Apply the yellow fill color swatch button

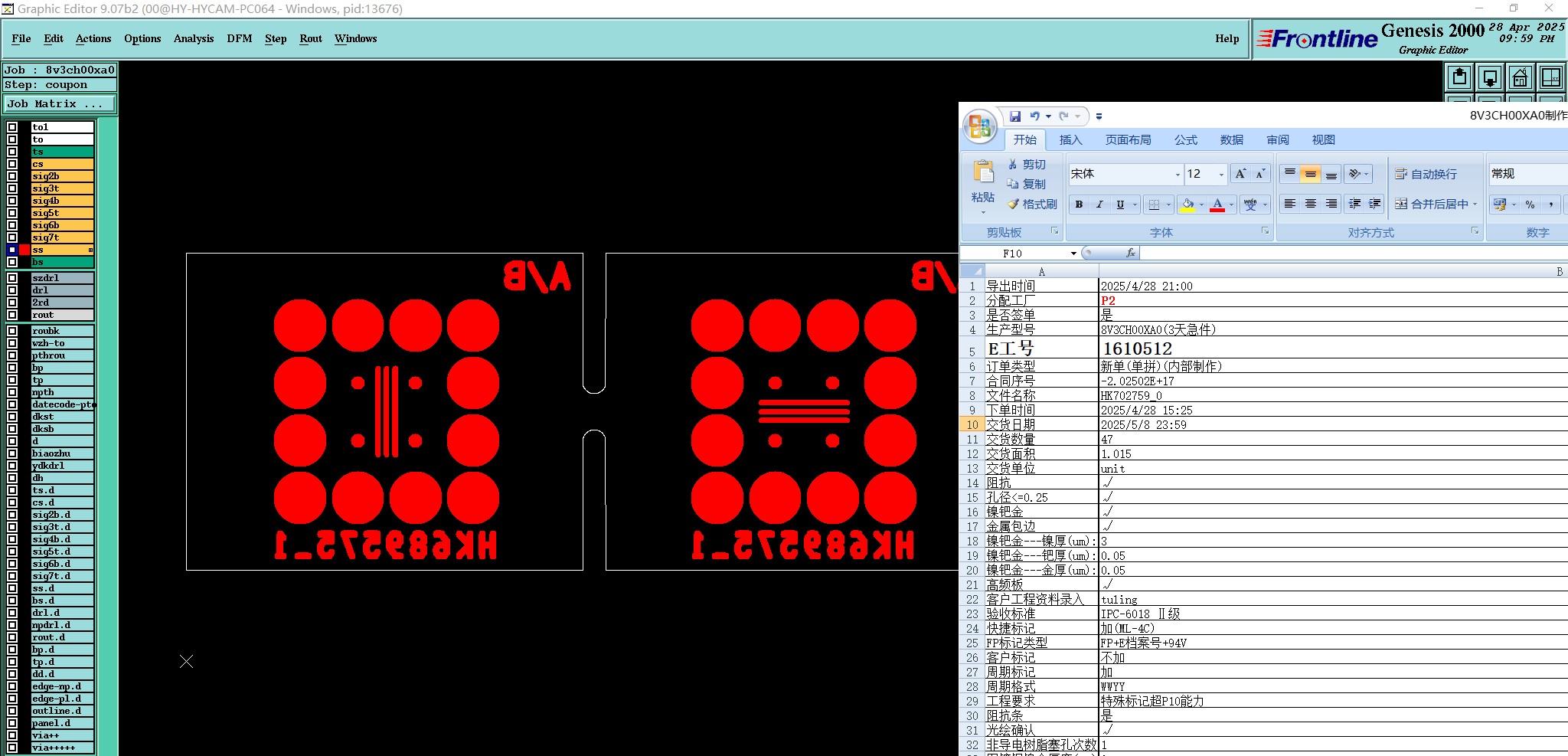pyautogui.click(x=1187, y=205)
